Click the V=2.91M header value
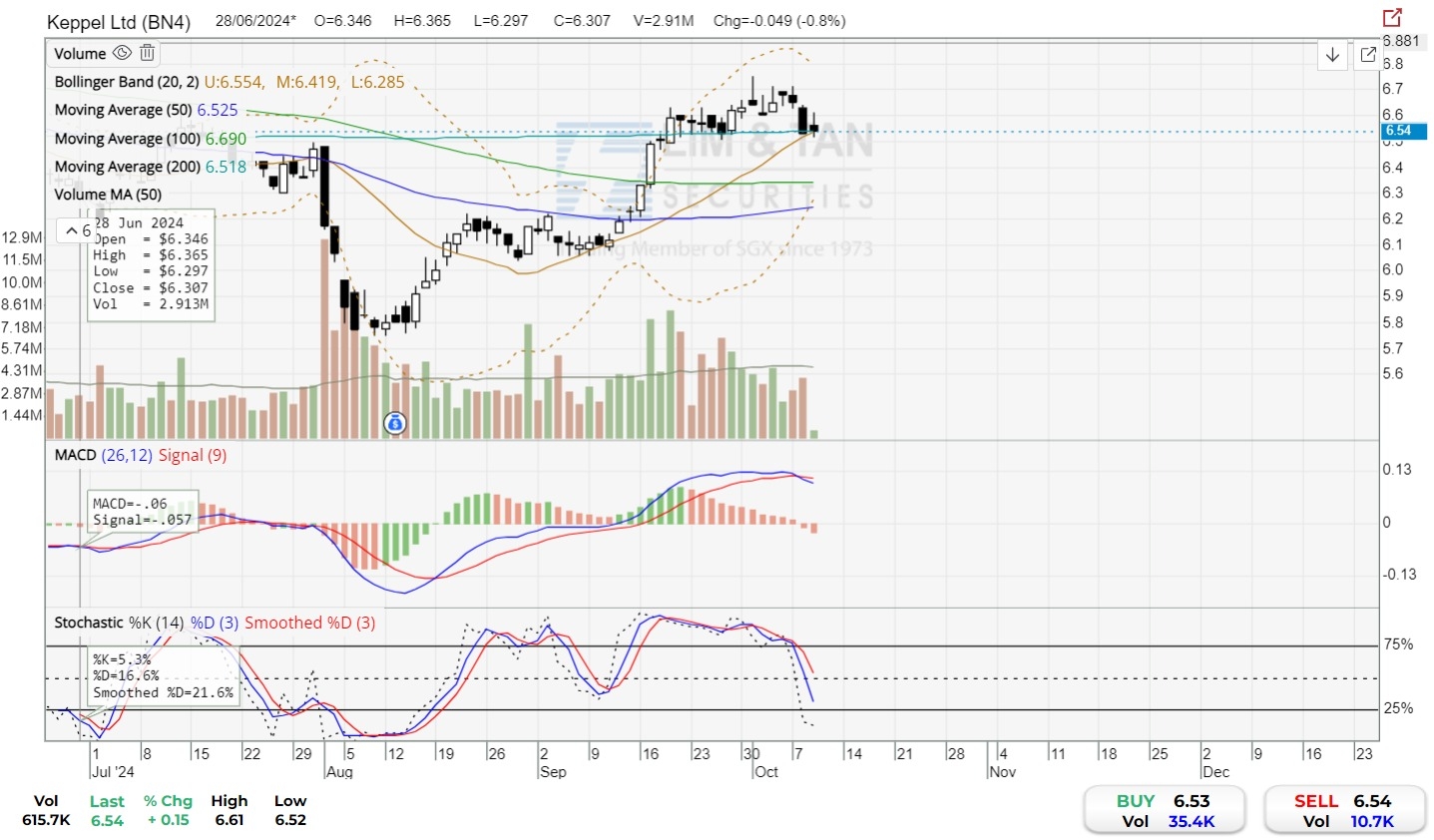The width and height of the screenshot is (1434, 840). pos(664,21)
